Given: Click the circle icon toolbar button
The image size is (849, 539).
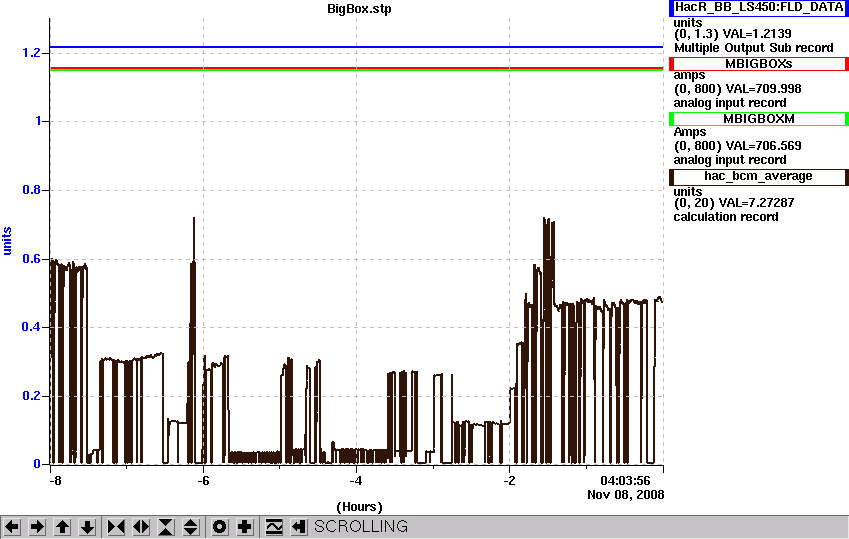Looking at the screenshot, I should coord(219,527).
